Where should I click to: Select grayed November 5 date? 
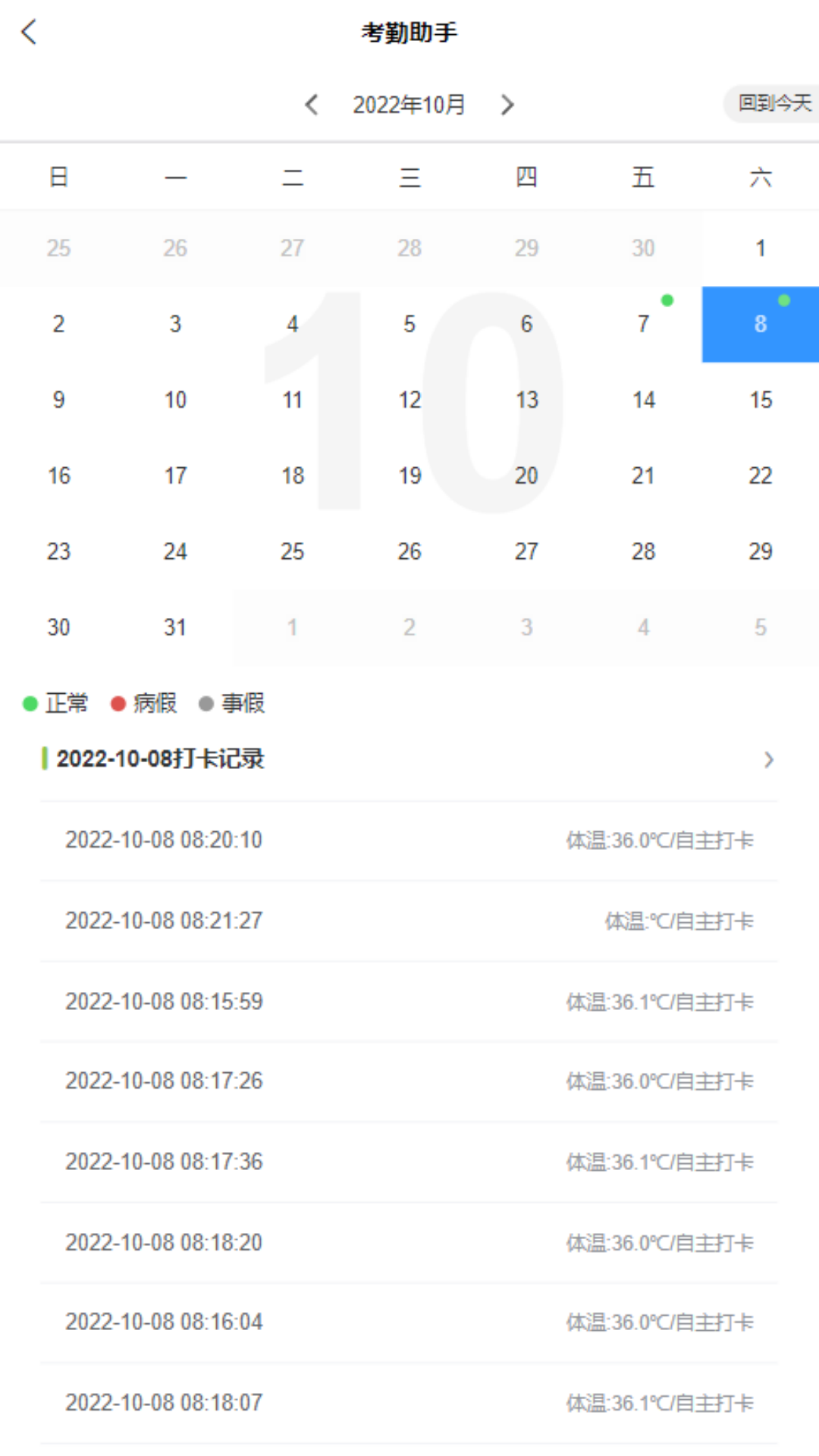[x=760, y=627]
